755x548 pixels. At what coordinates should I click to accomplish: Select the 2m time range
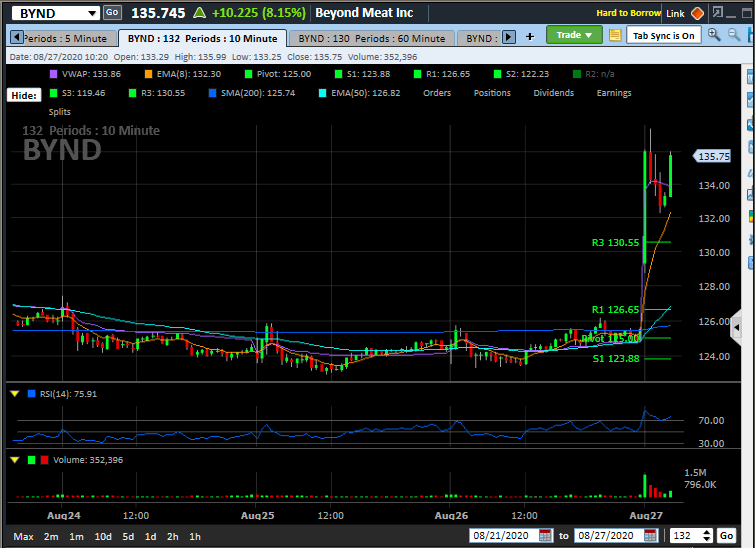(x=51, y=536)
